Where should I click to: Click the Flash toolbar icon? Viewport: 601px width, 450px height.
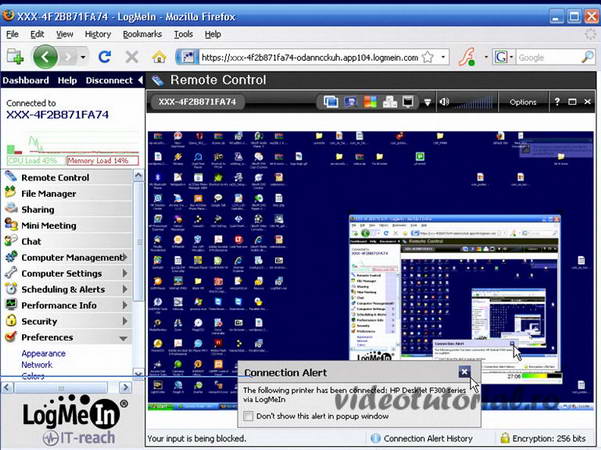pos(467,57)
